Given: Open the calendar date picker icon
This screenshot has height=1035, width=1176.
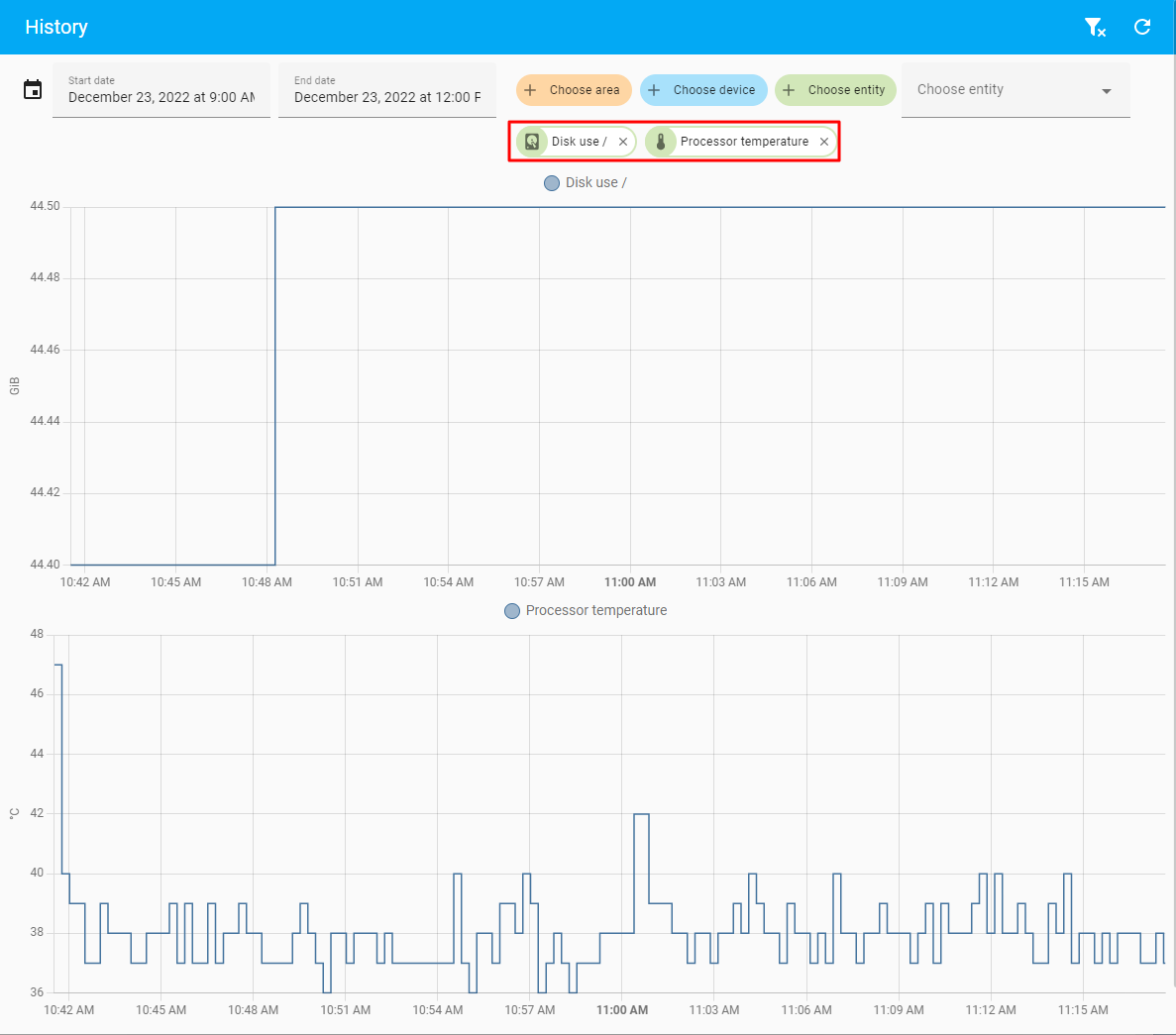Looking at the screenshot, I should click(x=33, y=90).
